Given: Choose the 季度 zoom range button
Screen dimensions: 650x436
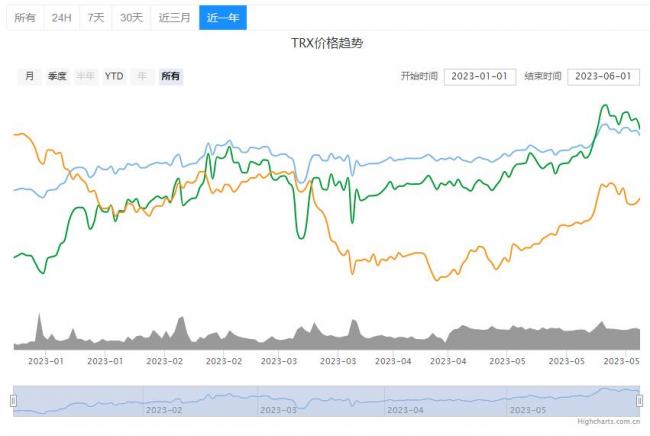Looking at the screenshot, I should [x=57, y=76].
